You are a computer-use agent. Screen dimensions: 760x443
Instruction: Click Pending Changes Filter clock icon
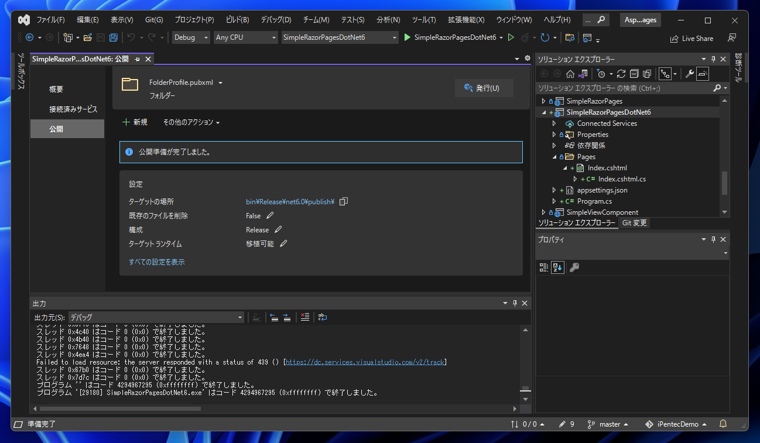click(x=601, y=74)
